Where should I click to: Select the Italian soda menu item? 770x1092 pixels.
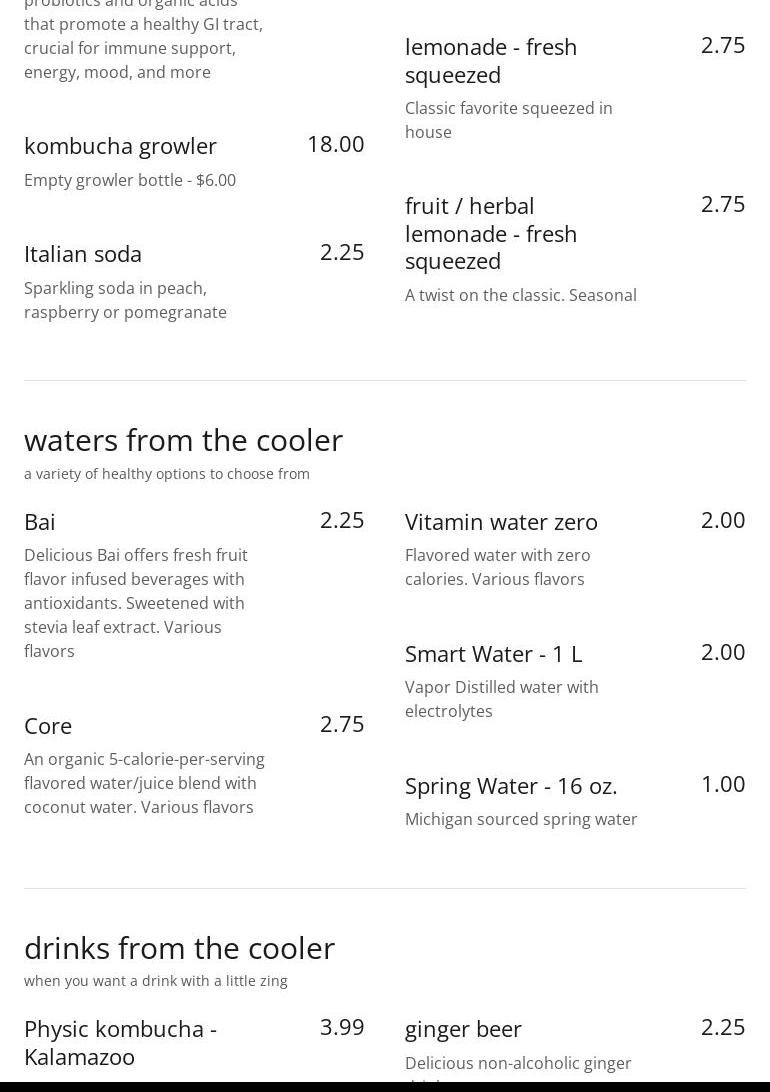(x=83, y=254)
